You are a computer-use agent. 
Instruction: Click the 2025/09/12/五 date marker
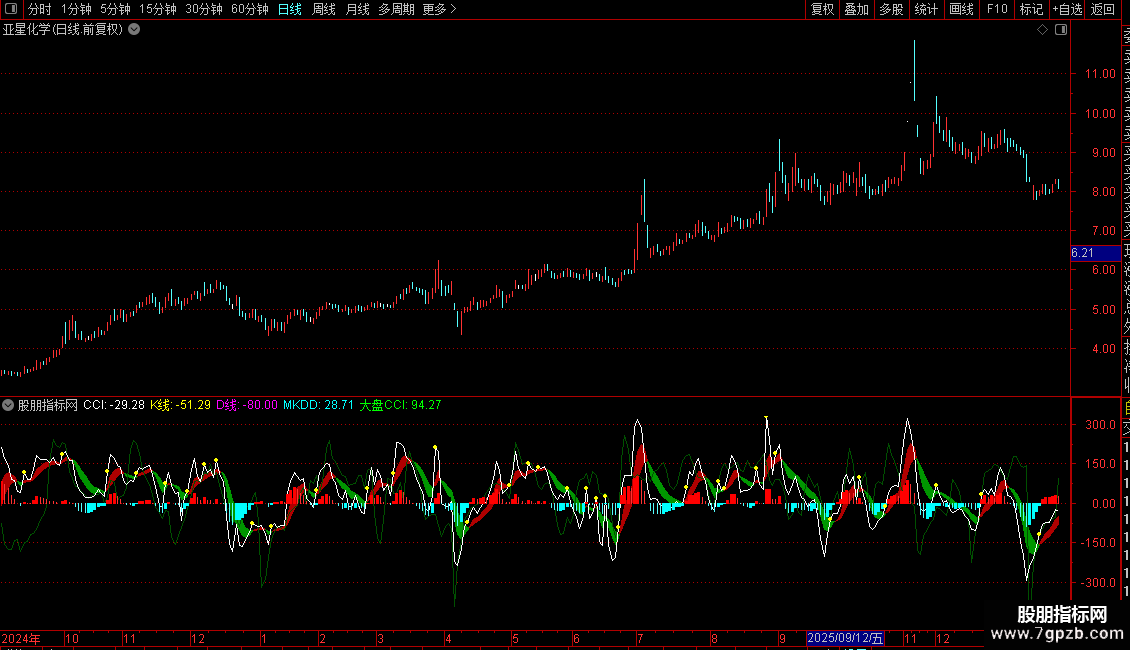845,638
